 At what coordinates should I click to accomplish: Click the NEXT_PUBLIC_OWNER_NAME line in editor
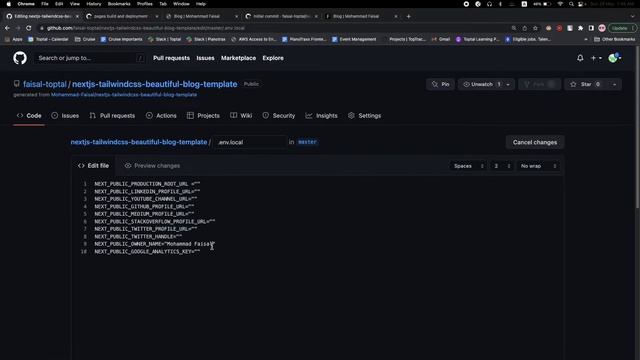(154, 244)
